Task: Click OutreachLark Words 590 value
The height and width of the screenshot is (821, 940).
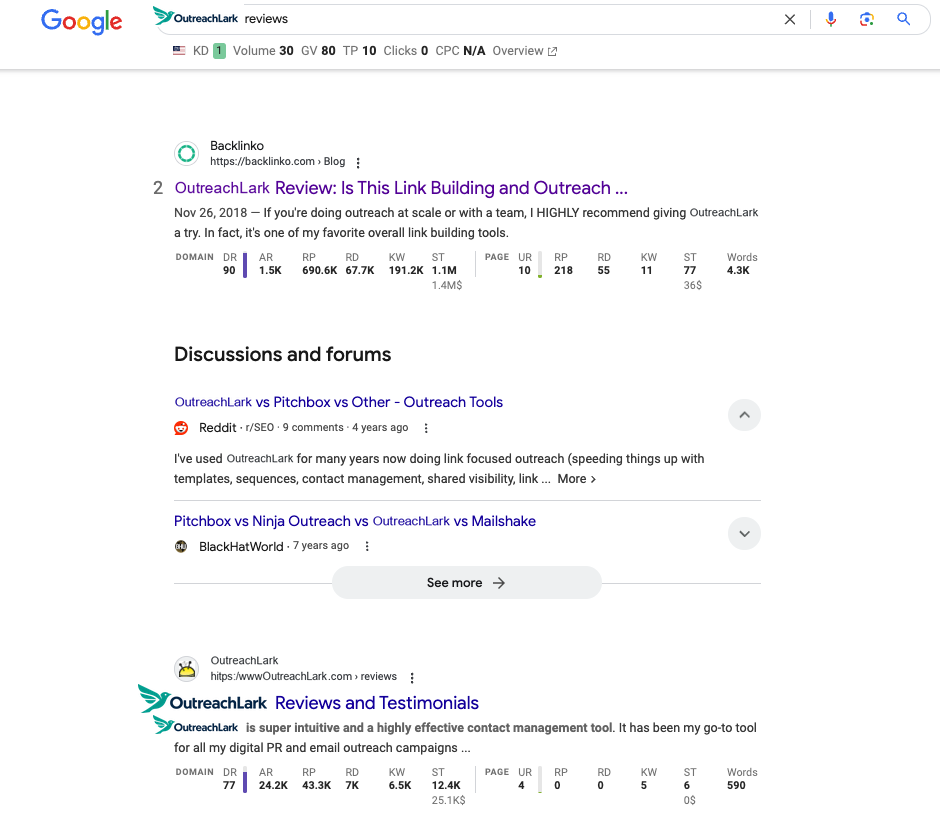Action: click(736, 786)
